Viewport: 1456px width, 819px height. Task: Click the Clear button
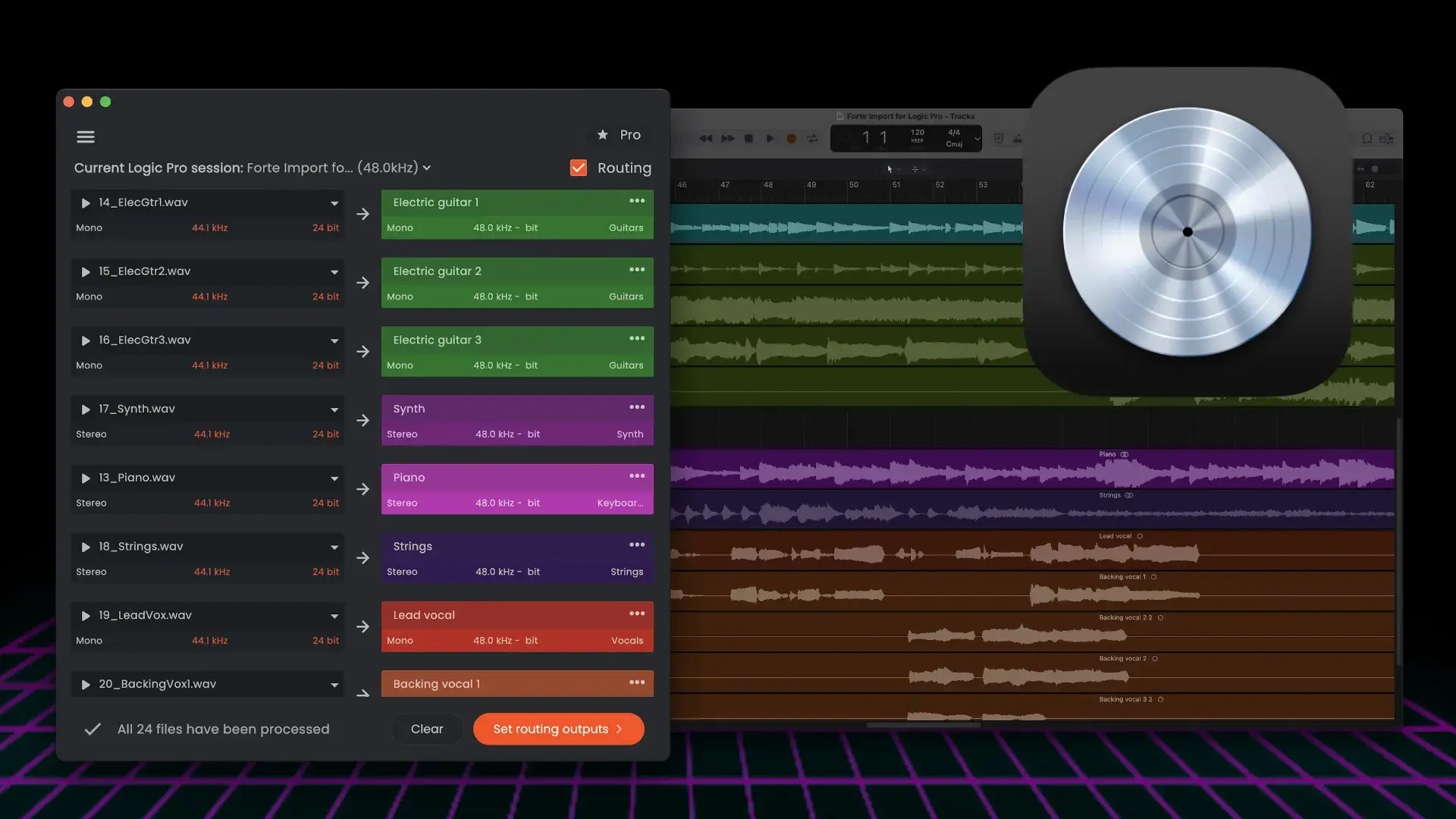[426, 729]
